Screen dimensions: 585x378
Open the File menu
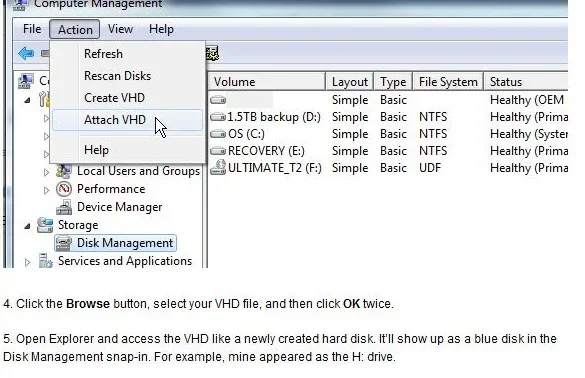pos(32,29)
